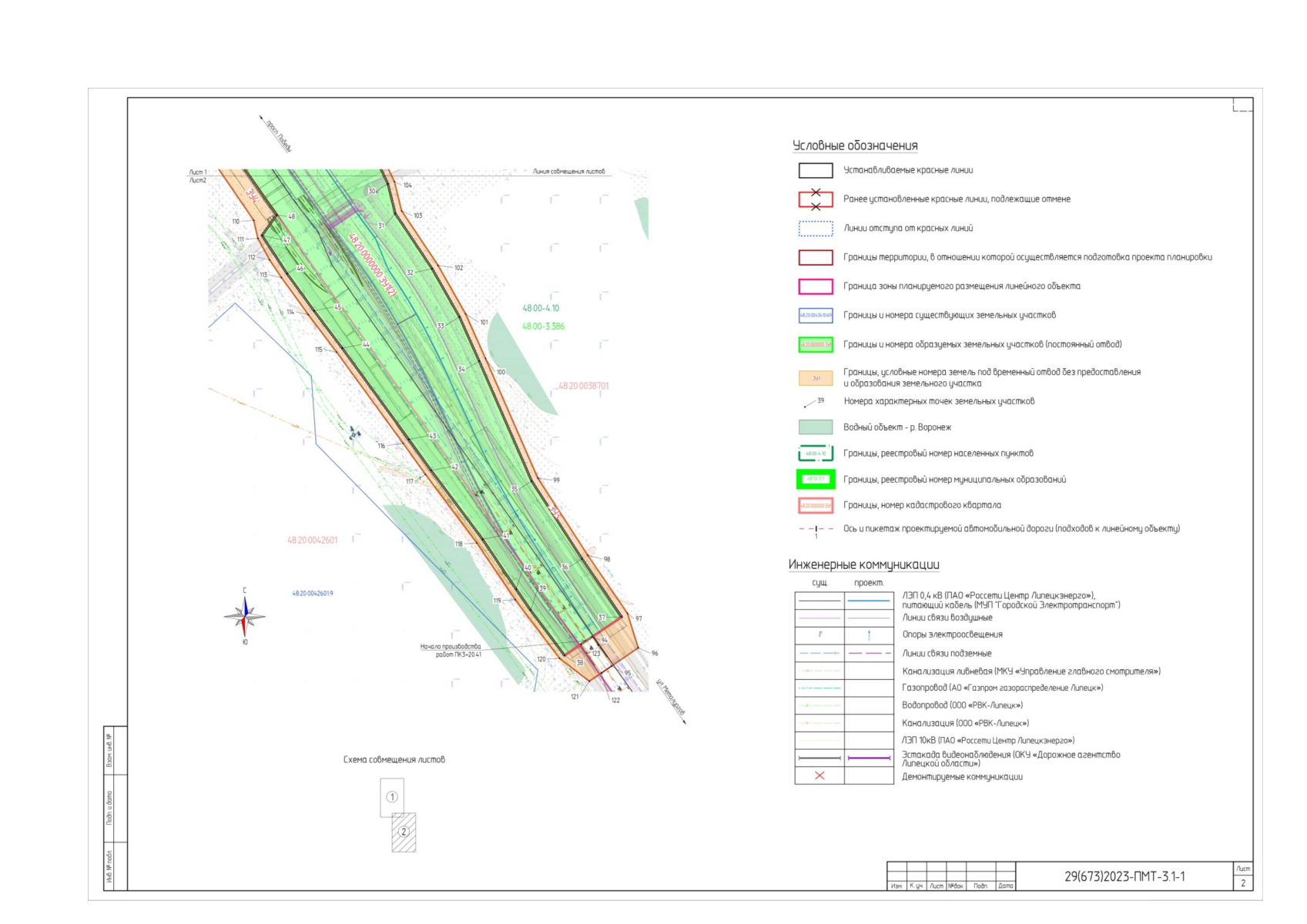Select hatched sheet 2 in the layout diagram
Image resolution: width=1307 pixels, height=924 pixels.
[404, 832]
